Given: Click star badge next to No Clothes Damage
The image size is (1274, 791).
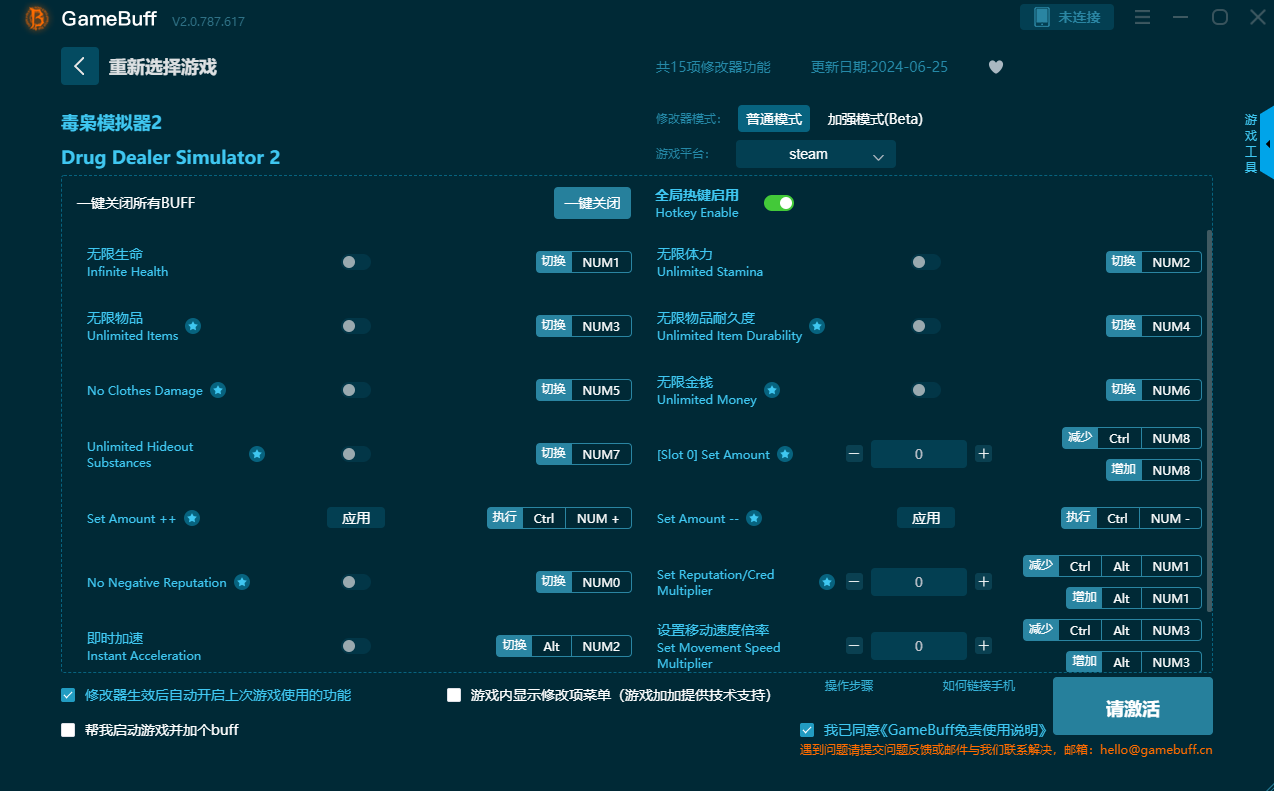Looking at the screenshot, I should click(x=218, y=390).
